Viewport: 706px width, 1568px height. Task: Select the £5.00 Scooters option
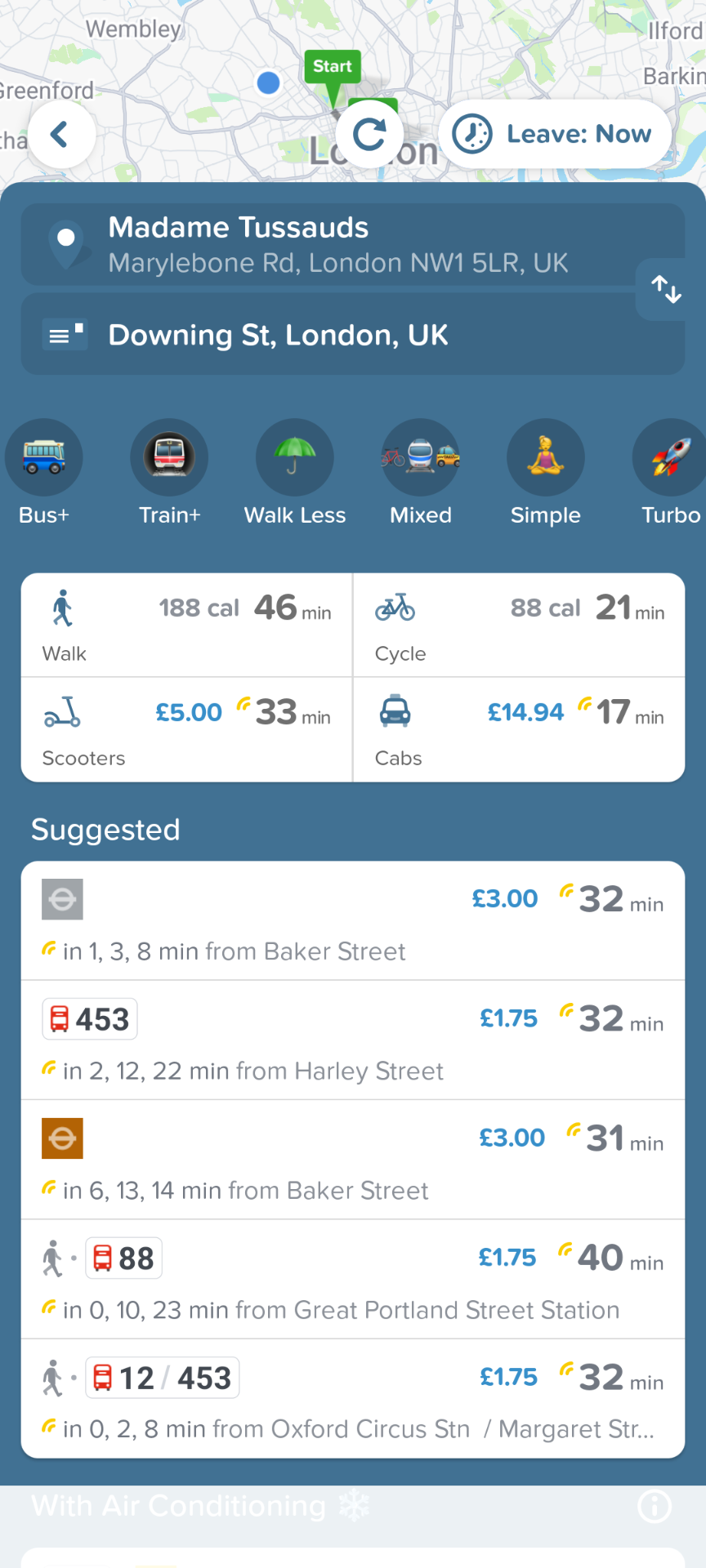click(186, 729)
